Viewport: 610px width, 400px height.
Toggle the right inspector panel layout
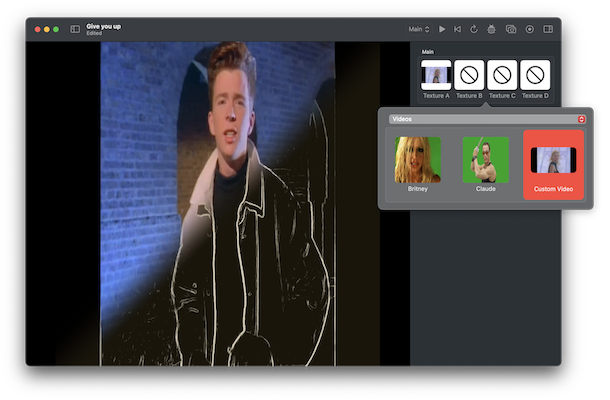click(x=548, y=29)
